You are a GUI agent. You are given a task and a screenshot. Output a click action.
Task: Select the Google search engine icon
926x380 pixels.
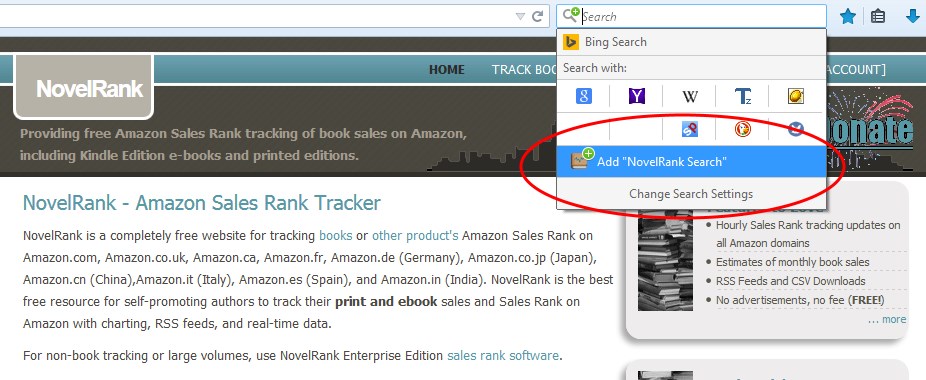point(583,96)
